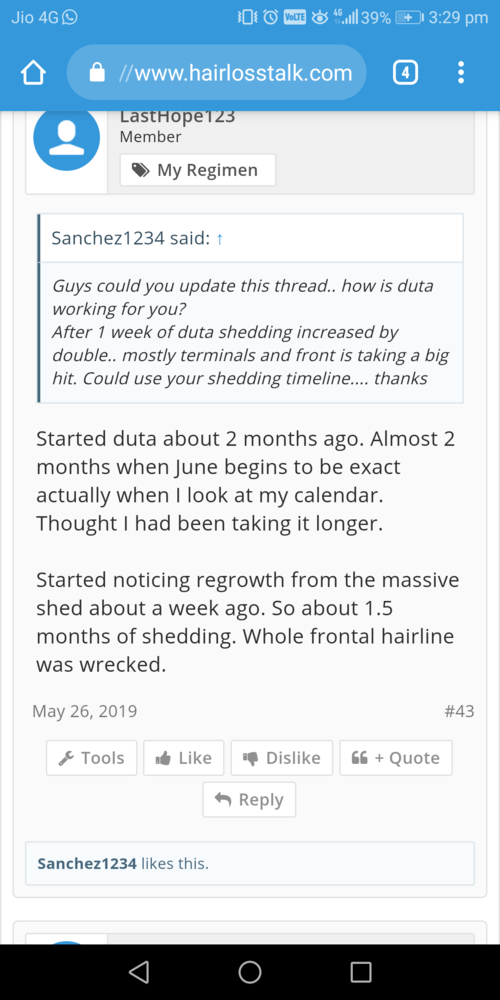
Task: Open the May 26, 2019 date link
Action: pos(85,711)
